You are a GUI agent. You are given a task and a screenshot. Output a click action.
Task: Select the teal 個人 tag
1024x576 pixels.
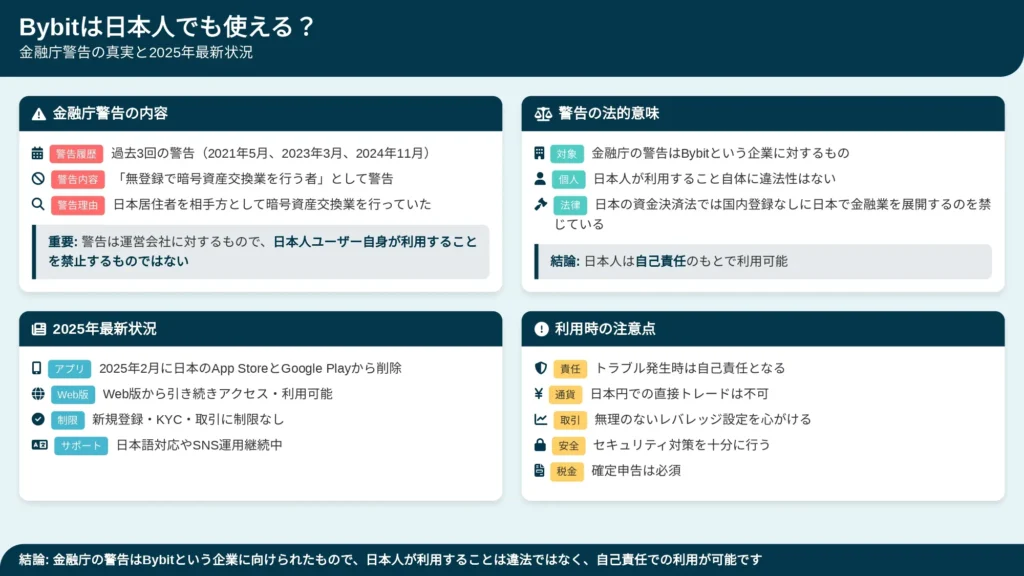tap(568, 180)
